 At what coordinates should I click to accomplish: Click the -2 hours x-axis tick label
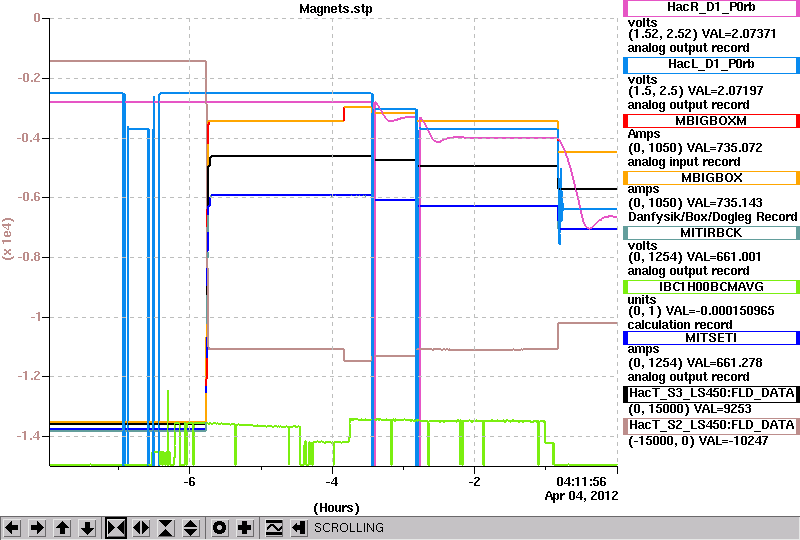click(474, 482)
